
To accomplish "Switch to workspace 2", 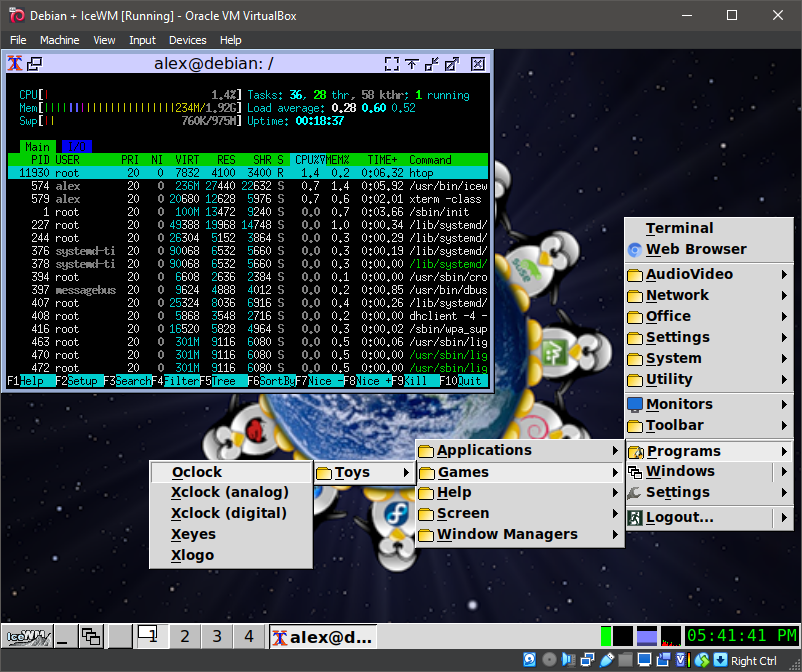I will point(185,636).
